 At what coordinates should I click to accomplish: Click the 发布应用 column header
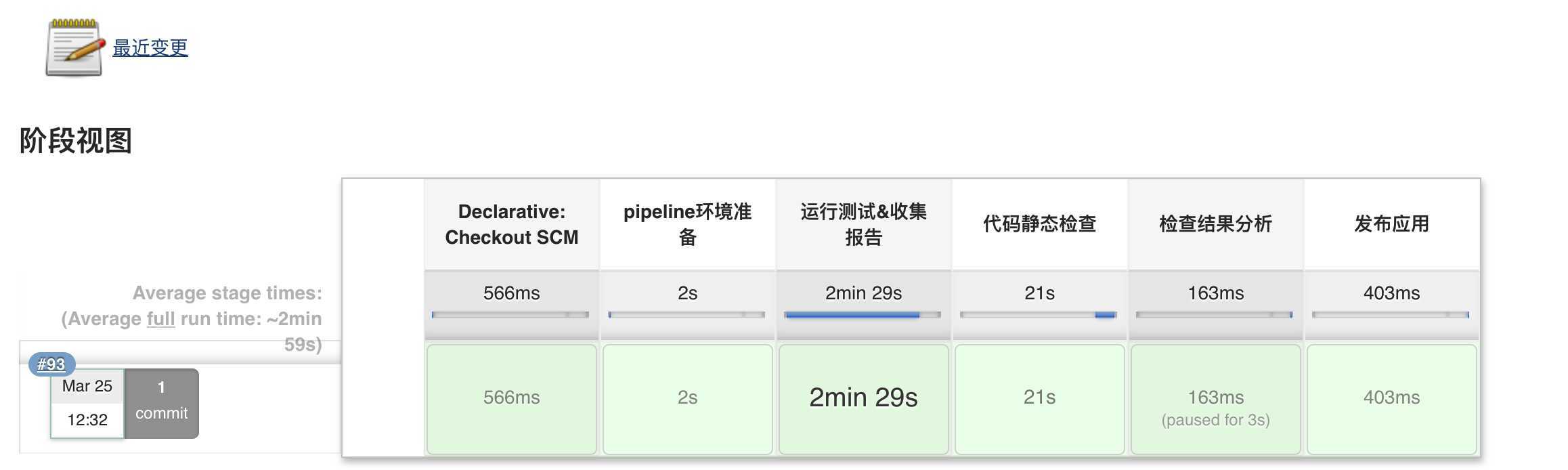click(x=1392, y=224)
